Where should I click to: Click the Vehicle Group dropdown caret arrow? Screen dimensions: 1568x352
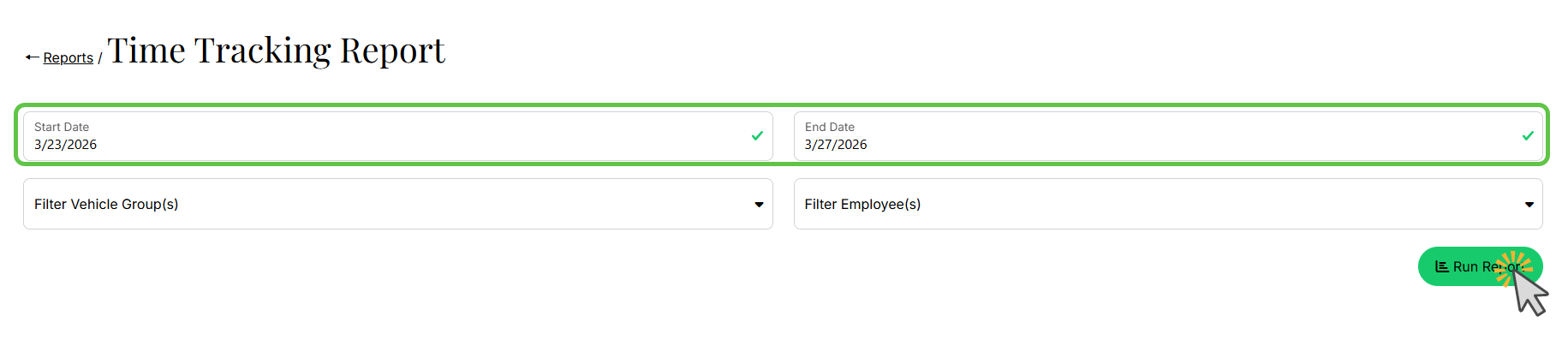click(x=759, y=205)
